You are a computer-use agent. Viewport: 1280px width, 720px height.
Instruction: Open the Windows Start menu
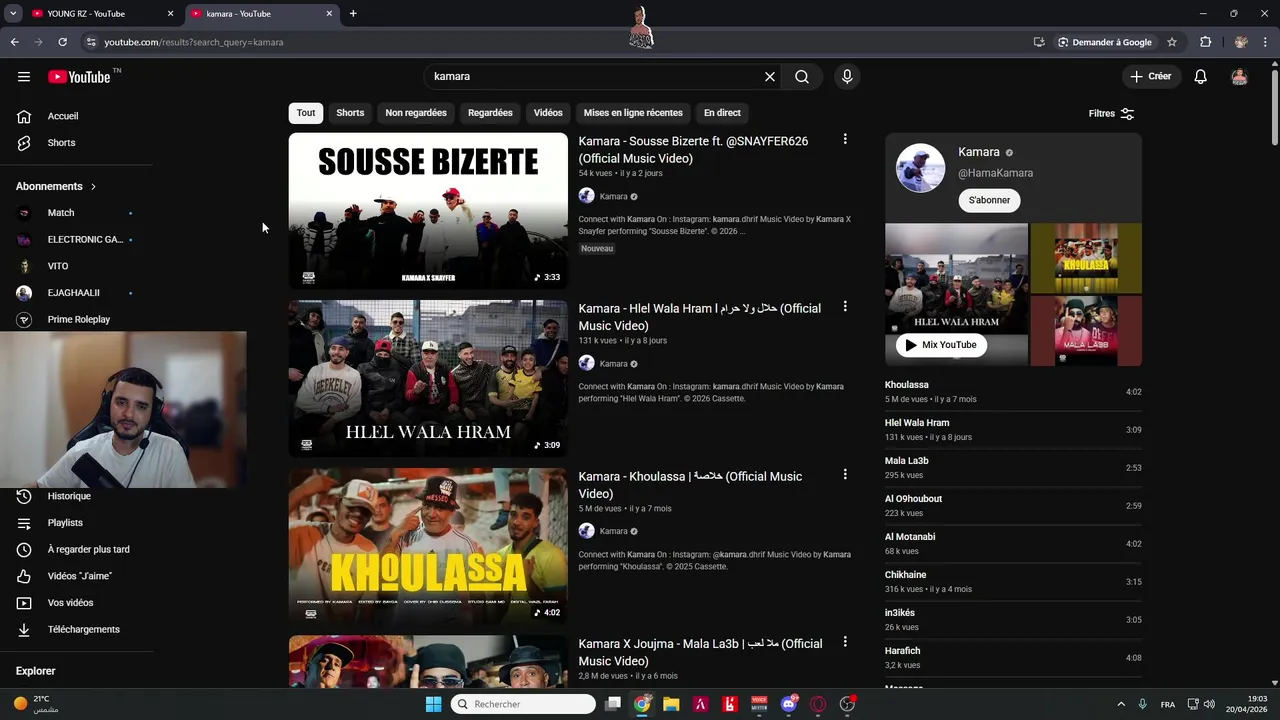[433, 704]
